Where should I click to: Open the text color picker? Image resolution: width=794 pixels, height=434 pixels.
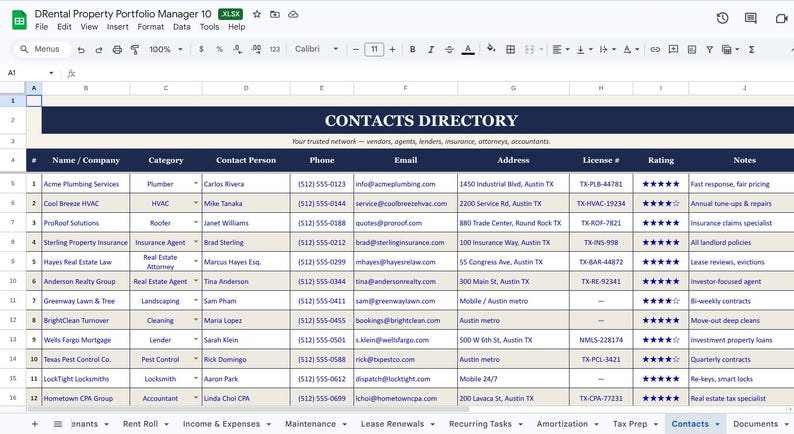pos(468,50)
